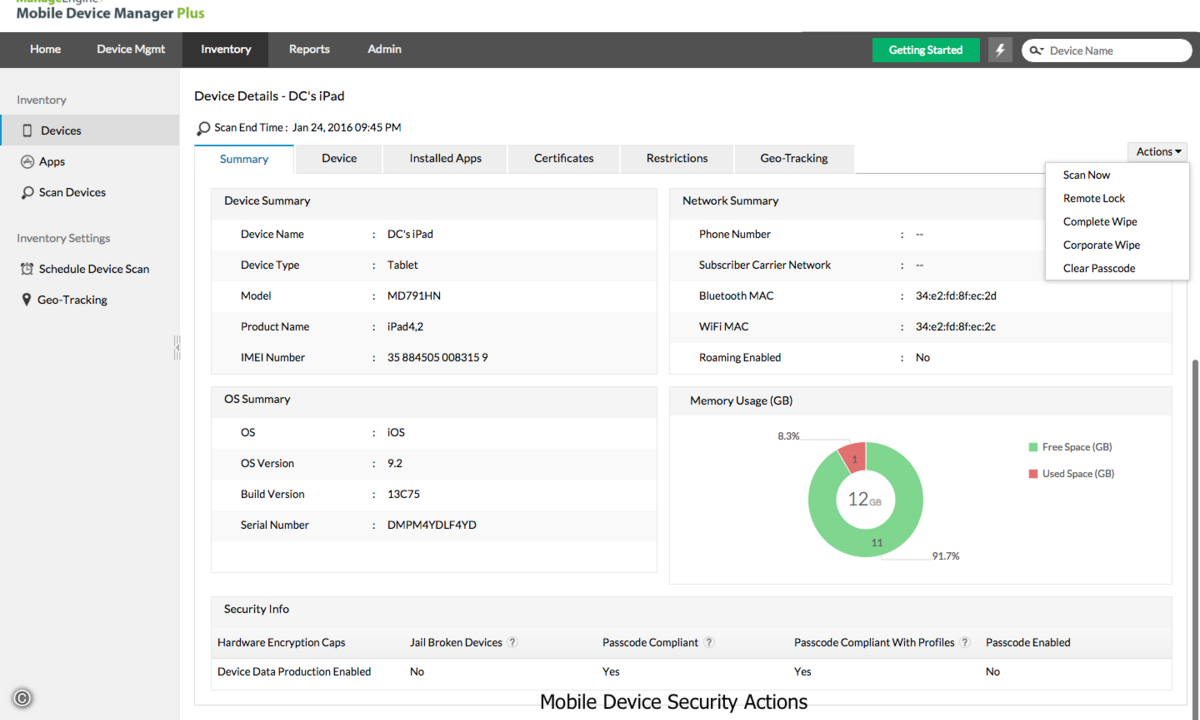This screenshot has width=1200, height=720.
Task: Click the Schedule Device Scan clock icon
Action: tap(27, 269)
